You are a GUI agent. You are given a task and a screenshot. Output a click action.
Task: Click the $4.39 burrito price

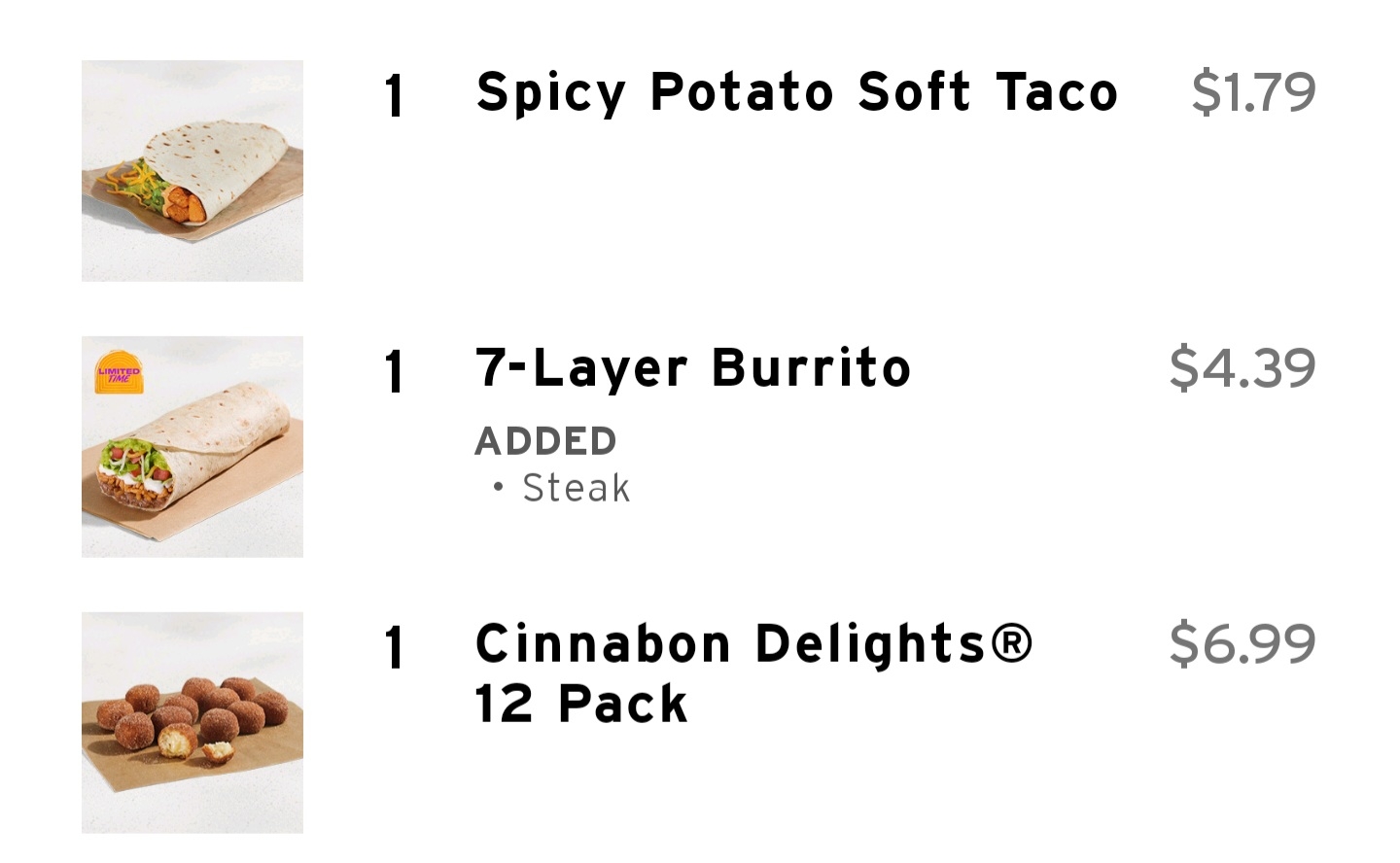pyautogui.click(x=1242, y=368)
